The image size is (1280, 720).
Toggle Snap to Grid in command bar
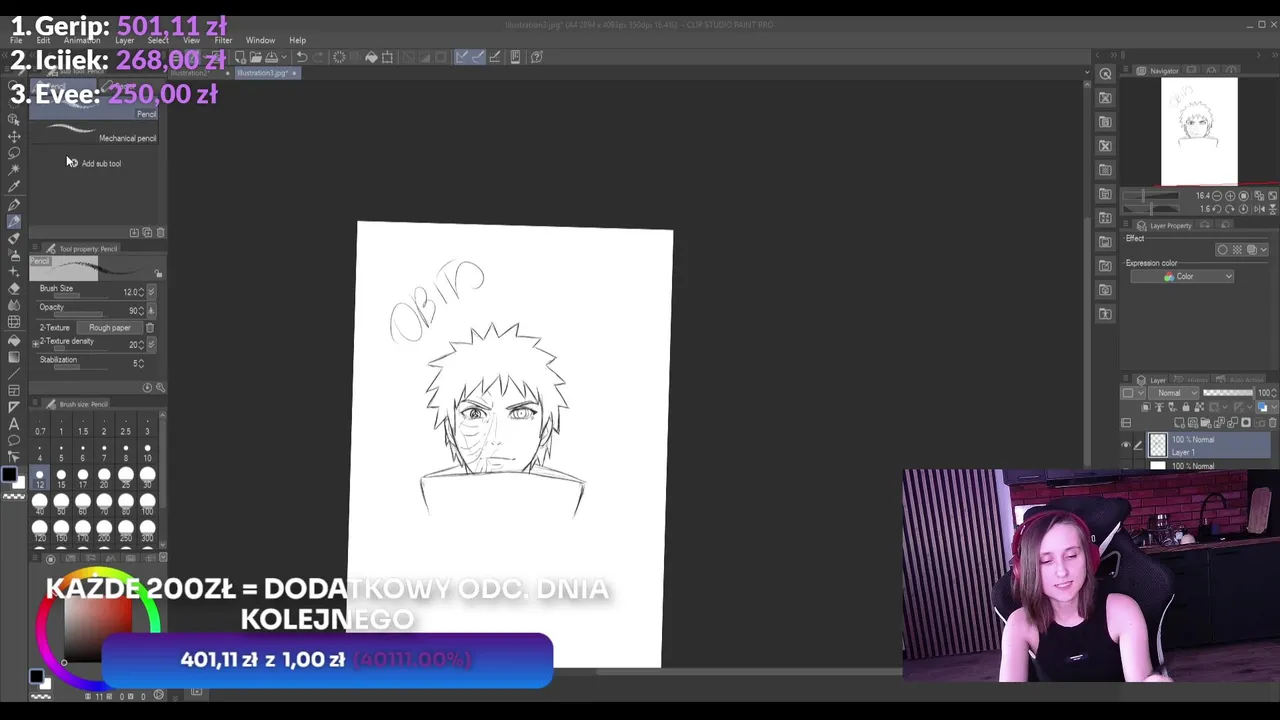[493, 57]
